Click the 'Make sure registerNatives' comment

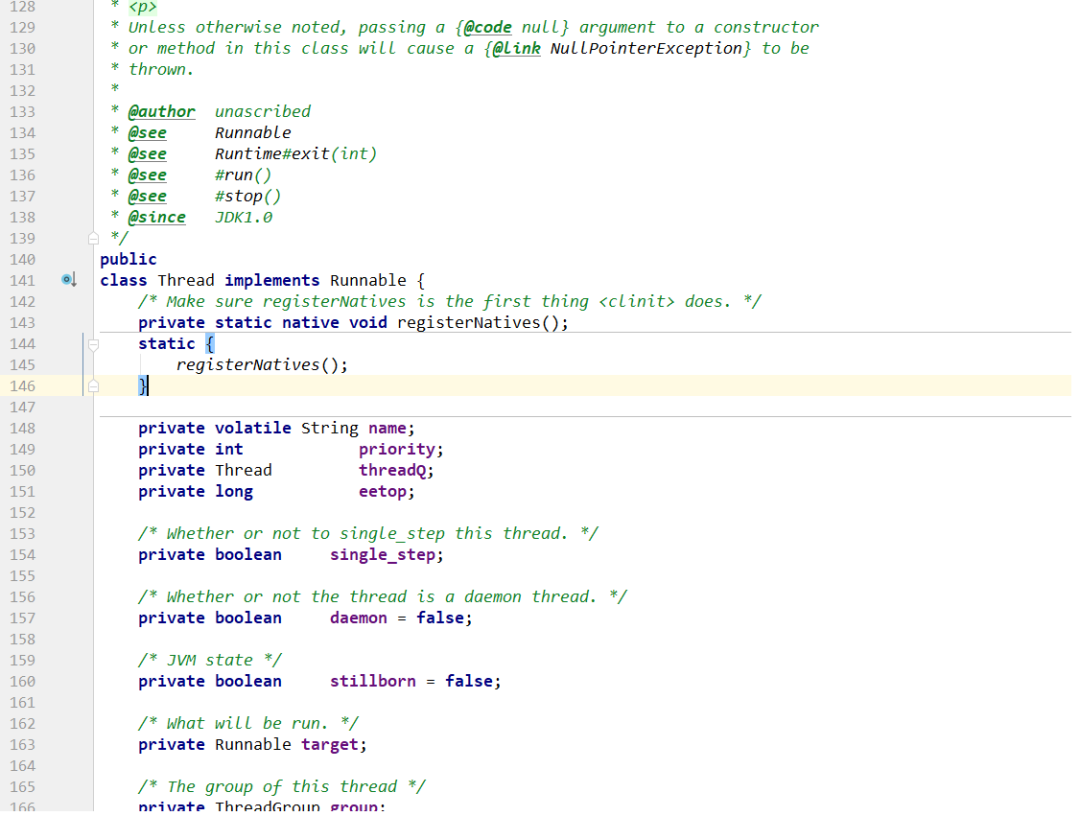pos(450,302)
